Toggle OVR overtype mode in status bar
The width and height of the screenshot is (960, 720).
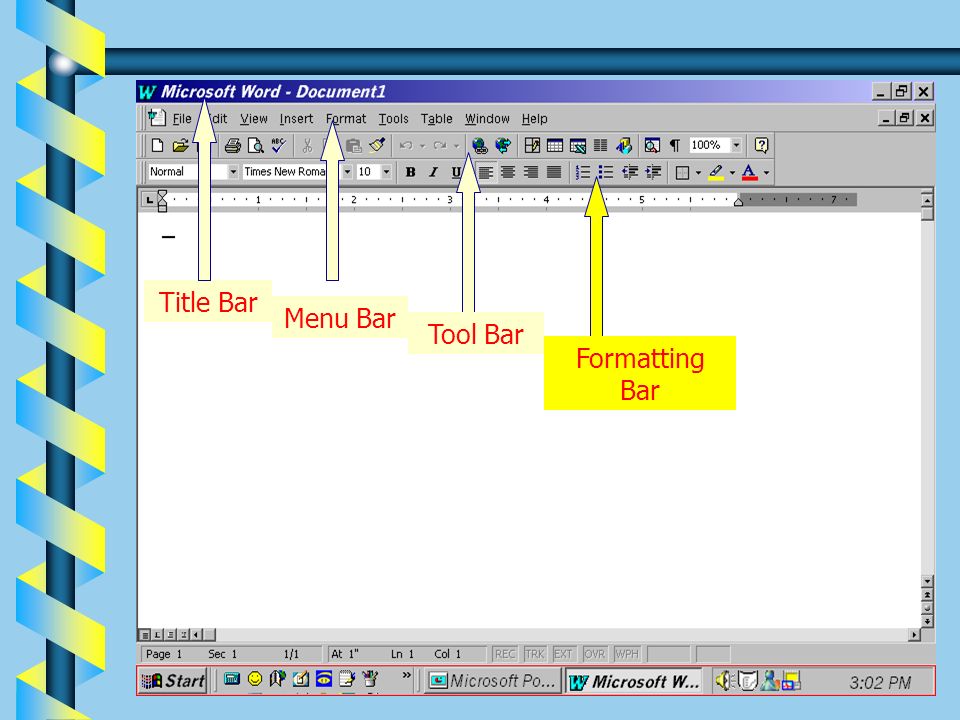coord(594,654)
